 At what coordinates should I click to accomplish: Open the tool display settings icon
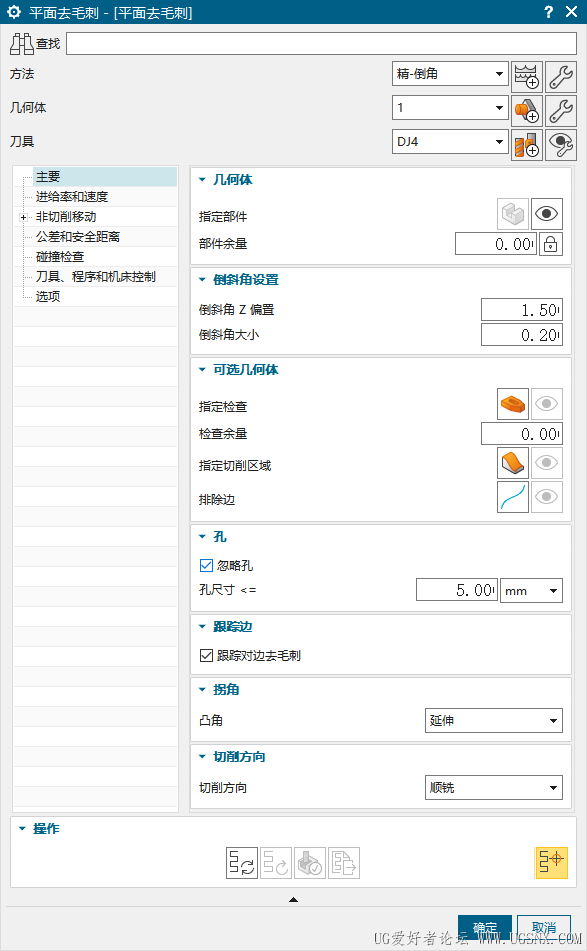point(558,141)
